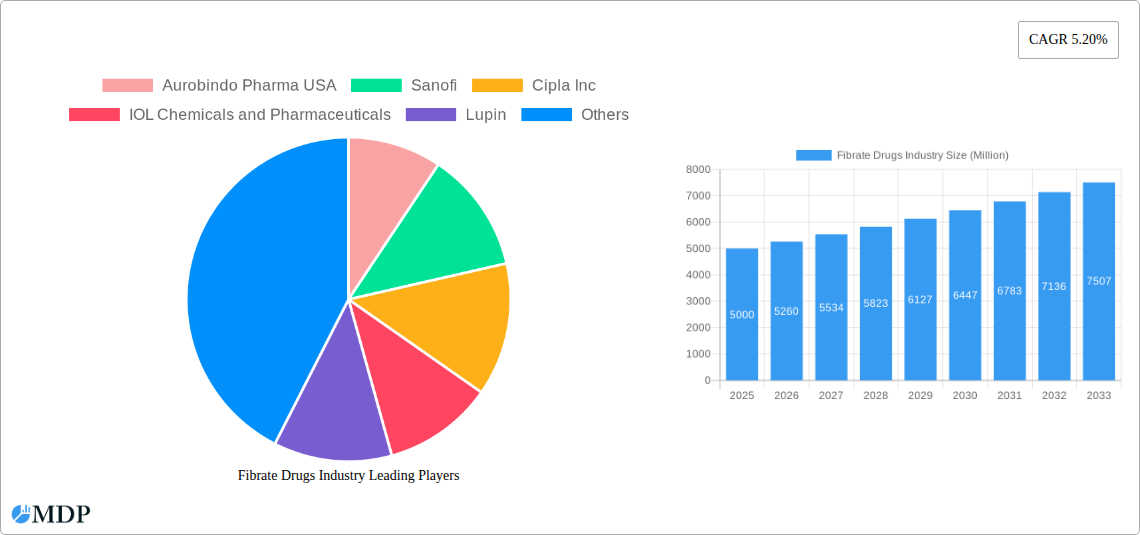Click the 2025 x-axis label
The width and height of the screenshot is (1140, 535).
click(x=742, y=395)
